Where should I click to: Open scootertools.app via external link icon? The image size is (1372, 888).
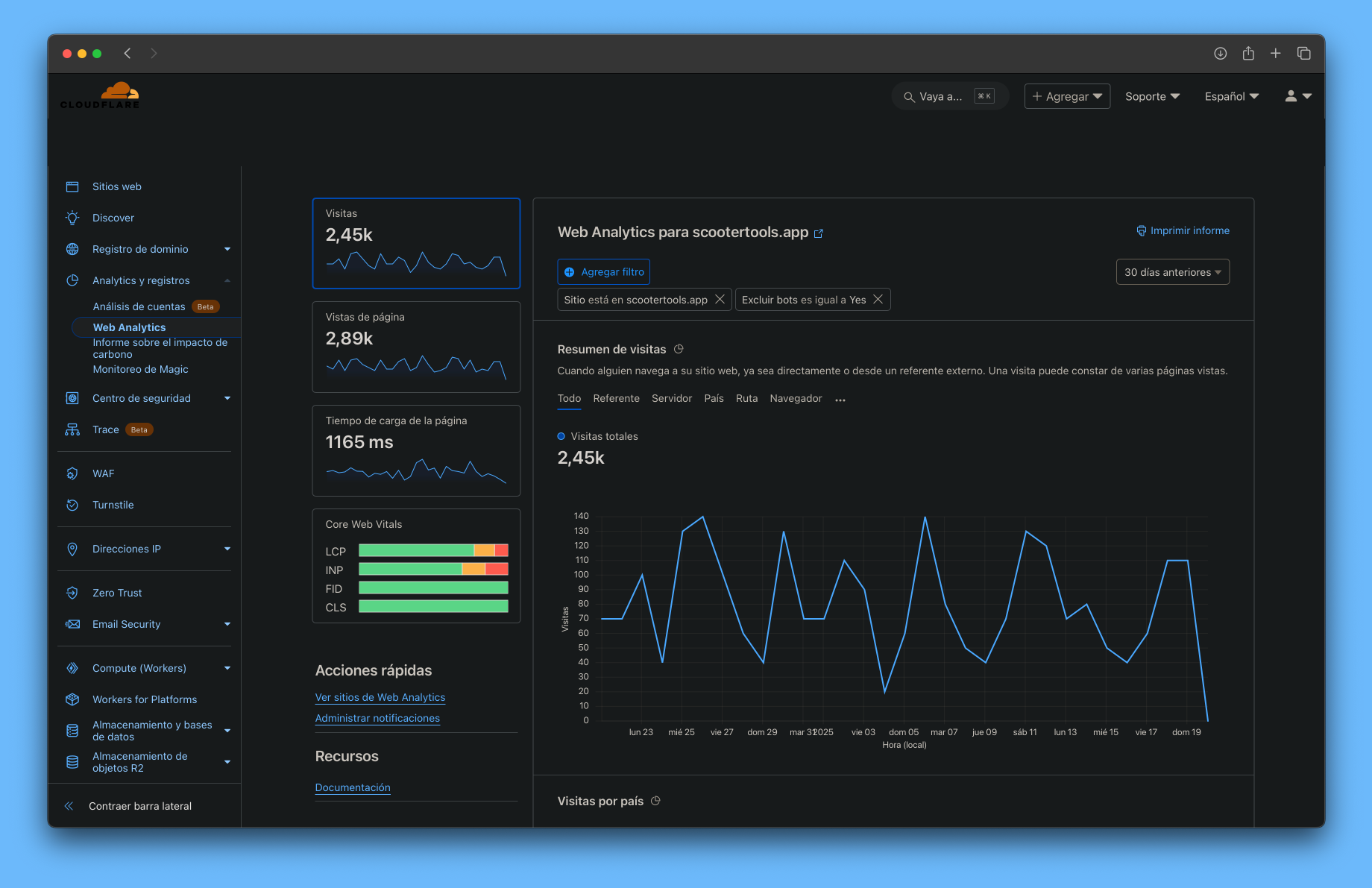(x=818, y=233)
